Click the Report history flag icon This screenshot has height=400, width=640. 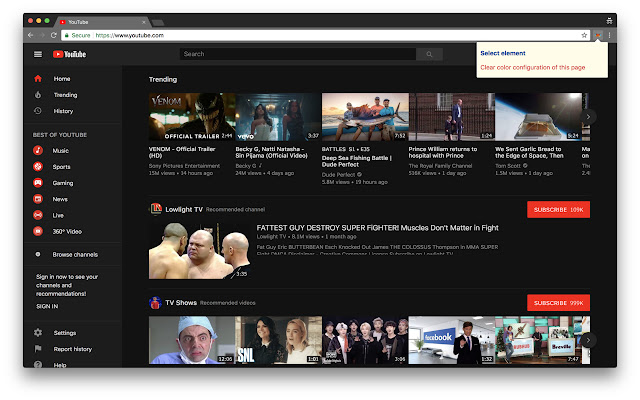click(38, 349)
